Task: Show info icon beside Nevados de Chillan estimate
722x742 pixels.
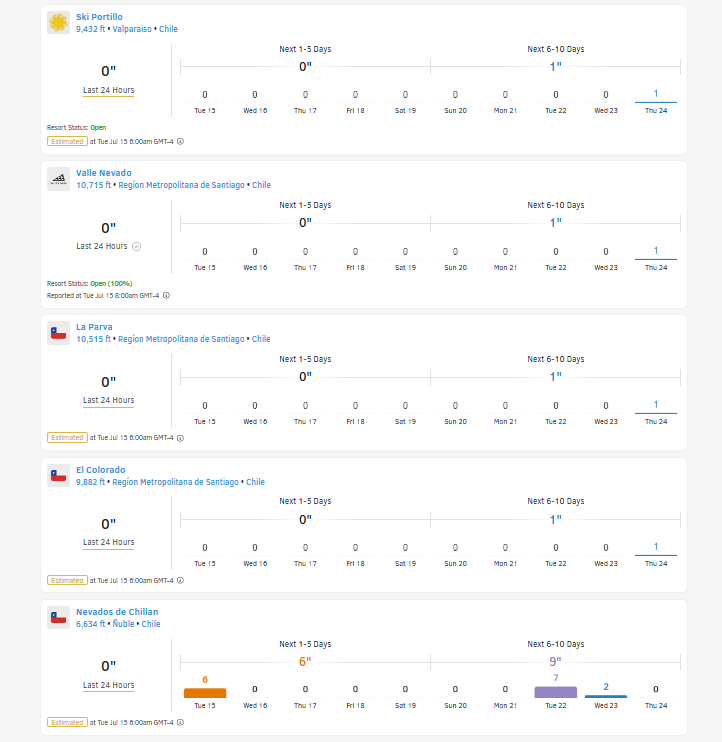Action: coord(180,722)
